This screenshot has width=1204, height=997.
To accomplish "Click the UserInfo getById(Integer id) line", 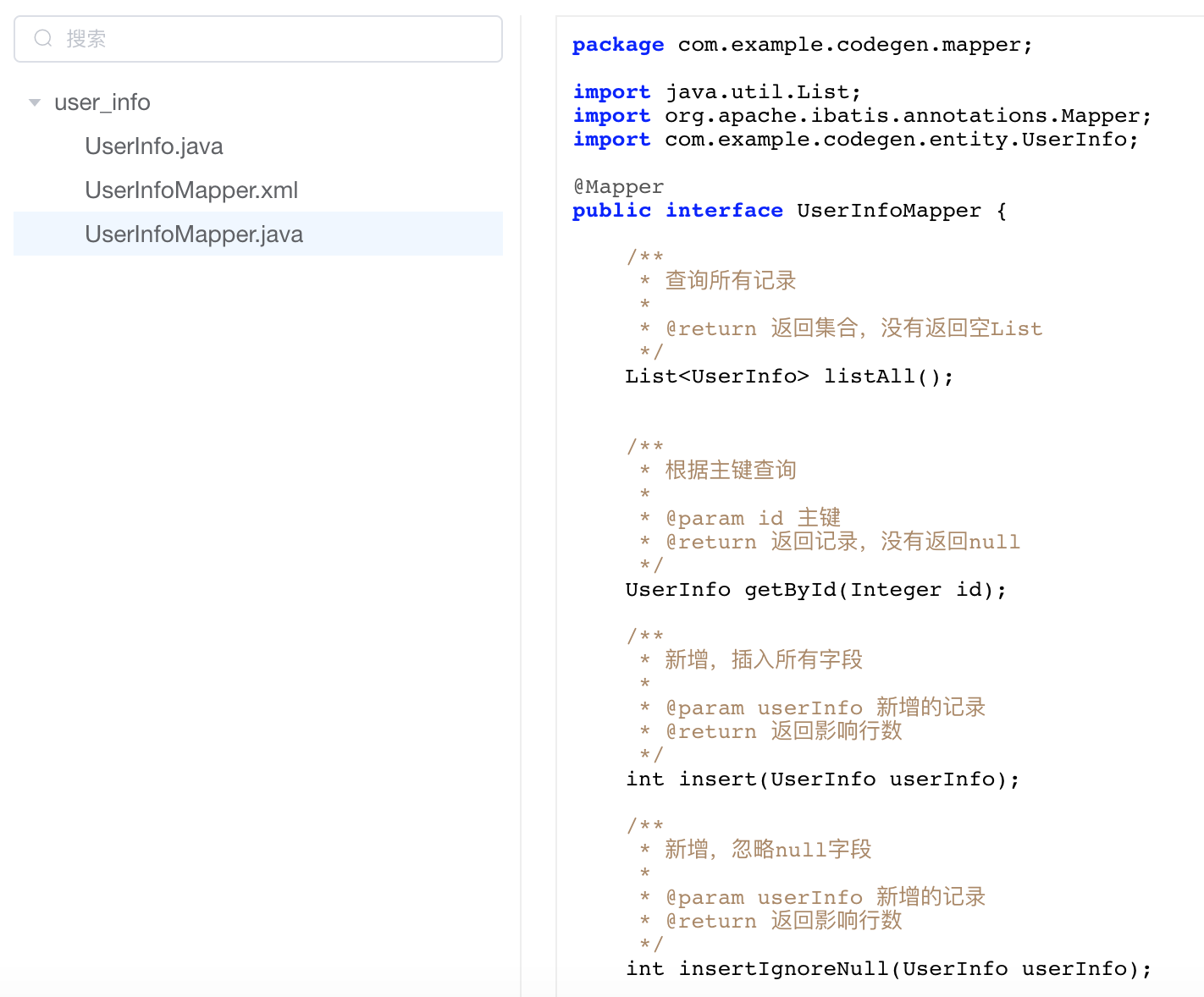I will coord(816,590).
